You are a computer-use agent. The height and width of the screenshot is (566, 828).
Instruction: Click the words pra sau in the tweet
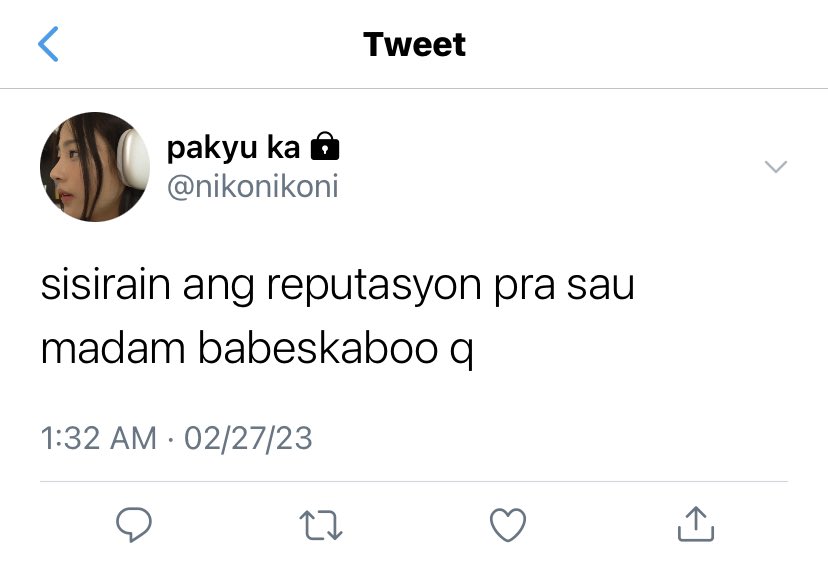tap(564, 288)
